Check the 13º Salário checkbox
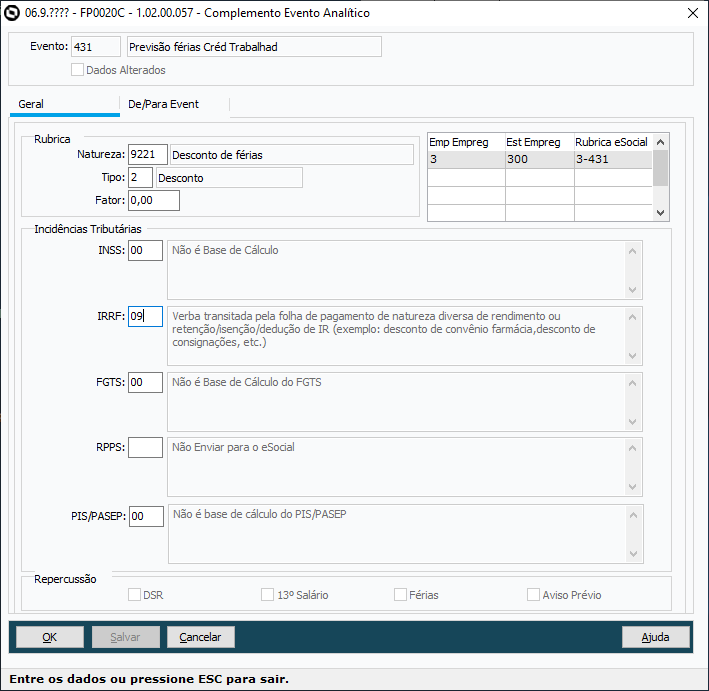Viewport: 709px width, 691px height. [x=267, y=595]
